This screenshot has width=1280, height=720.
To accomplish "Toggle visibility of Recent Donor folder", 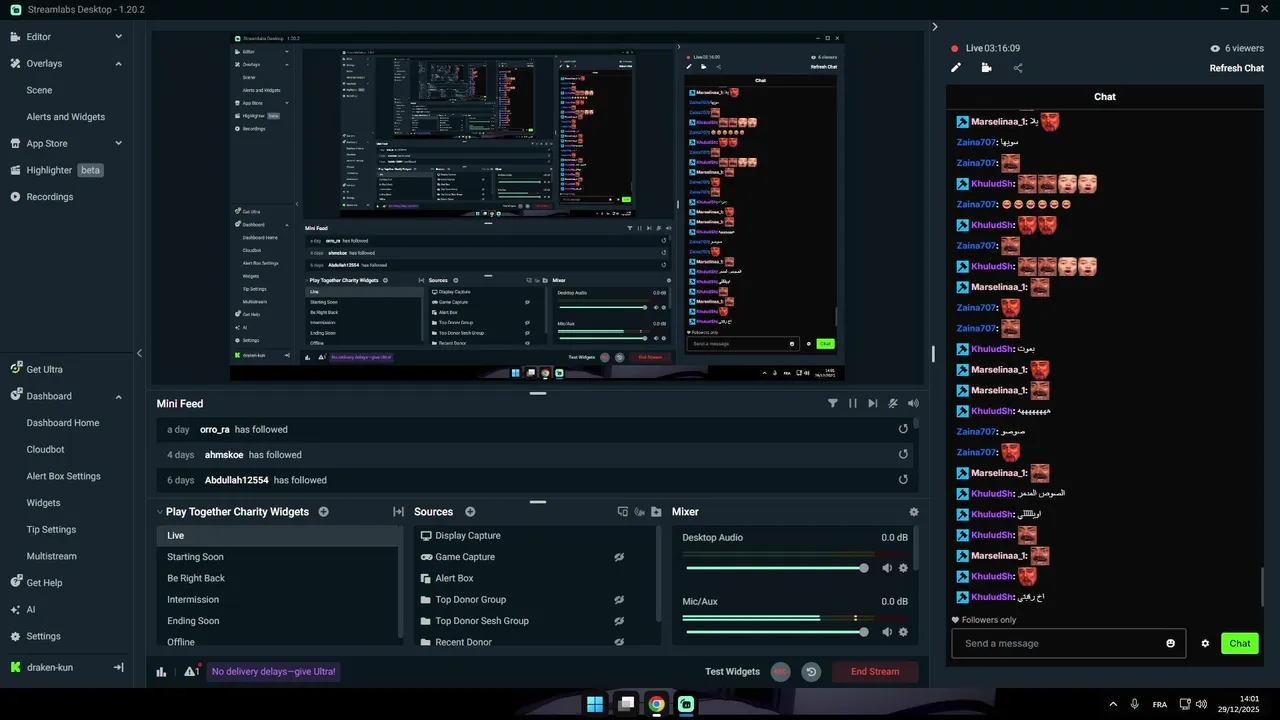I will tap(619, 642).
